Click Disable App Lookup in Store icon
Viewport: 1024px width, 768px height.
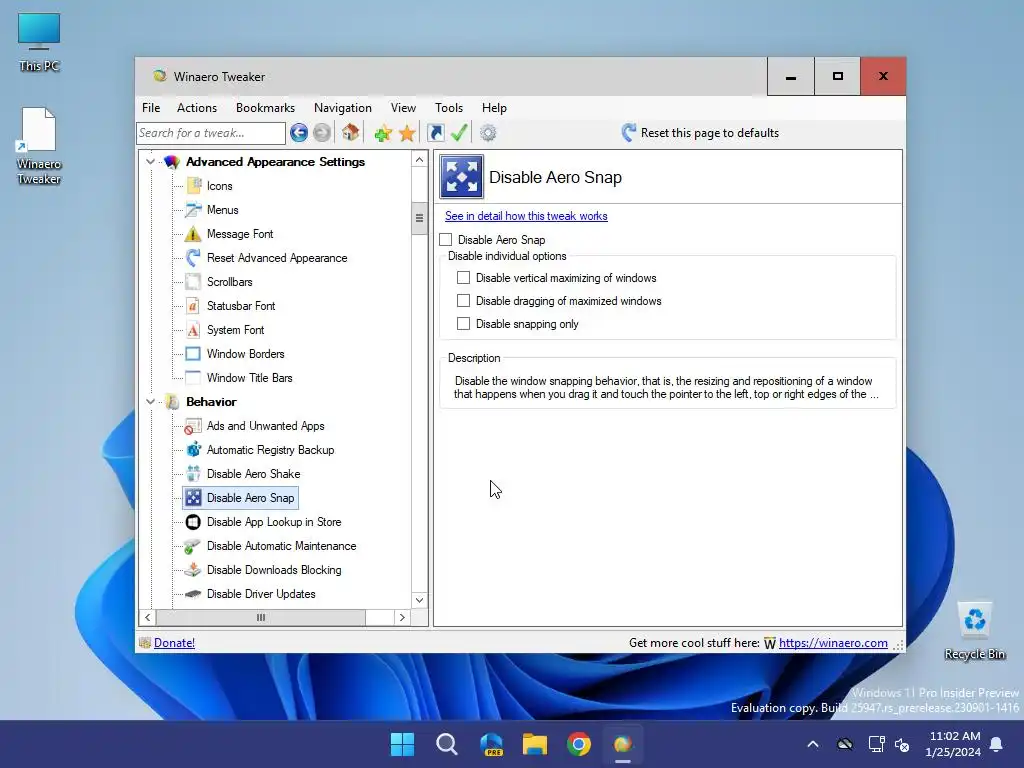tap(193, 522)
